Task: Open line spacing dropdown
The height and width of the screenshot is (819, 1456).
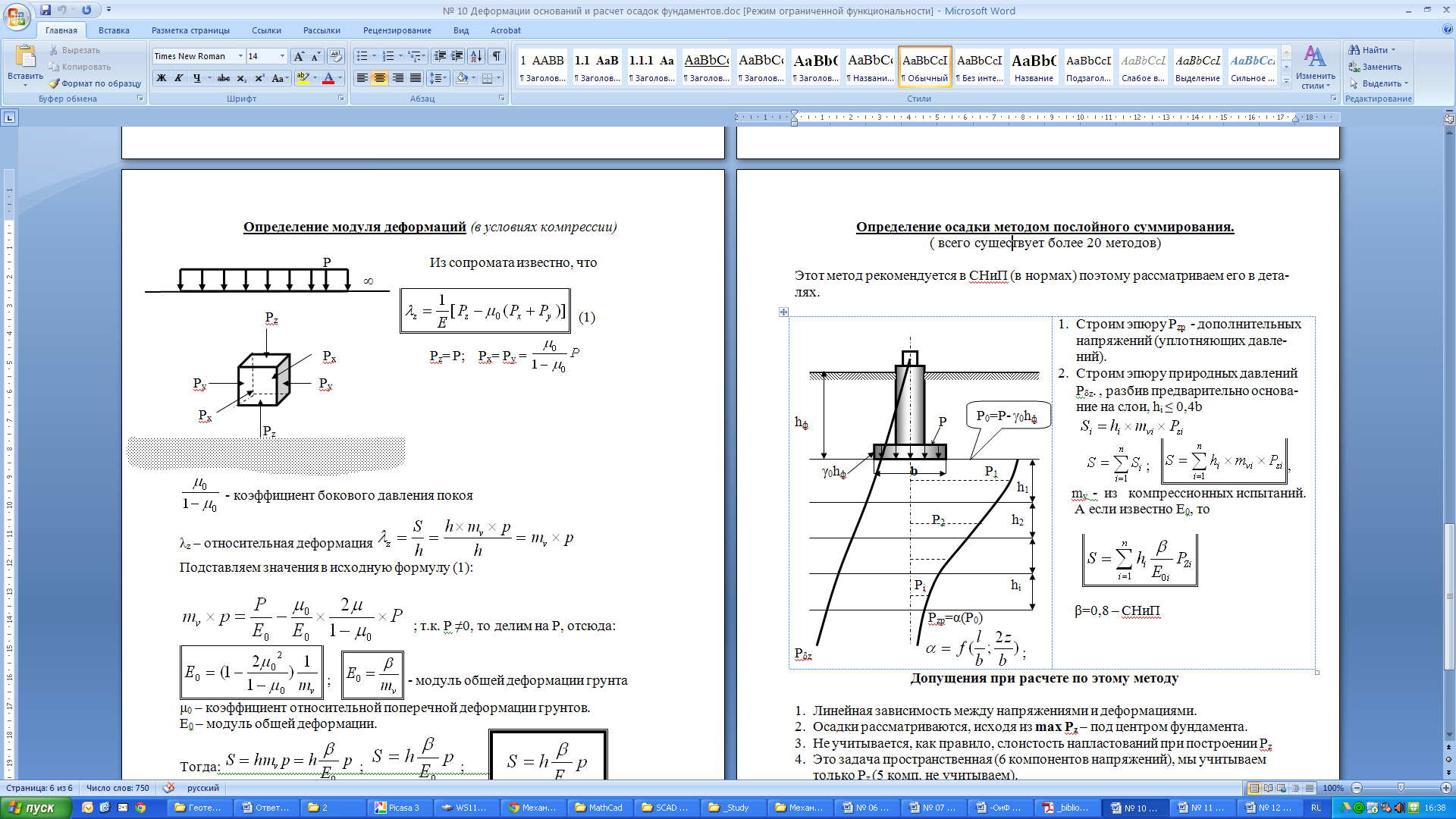Action: pyautogui.click(x=438, y=78)
